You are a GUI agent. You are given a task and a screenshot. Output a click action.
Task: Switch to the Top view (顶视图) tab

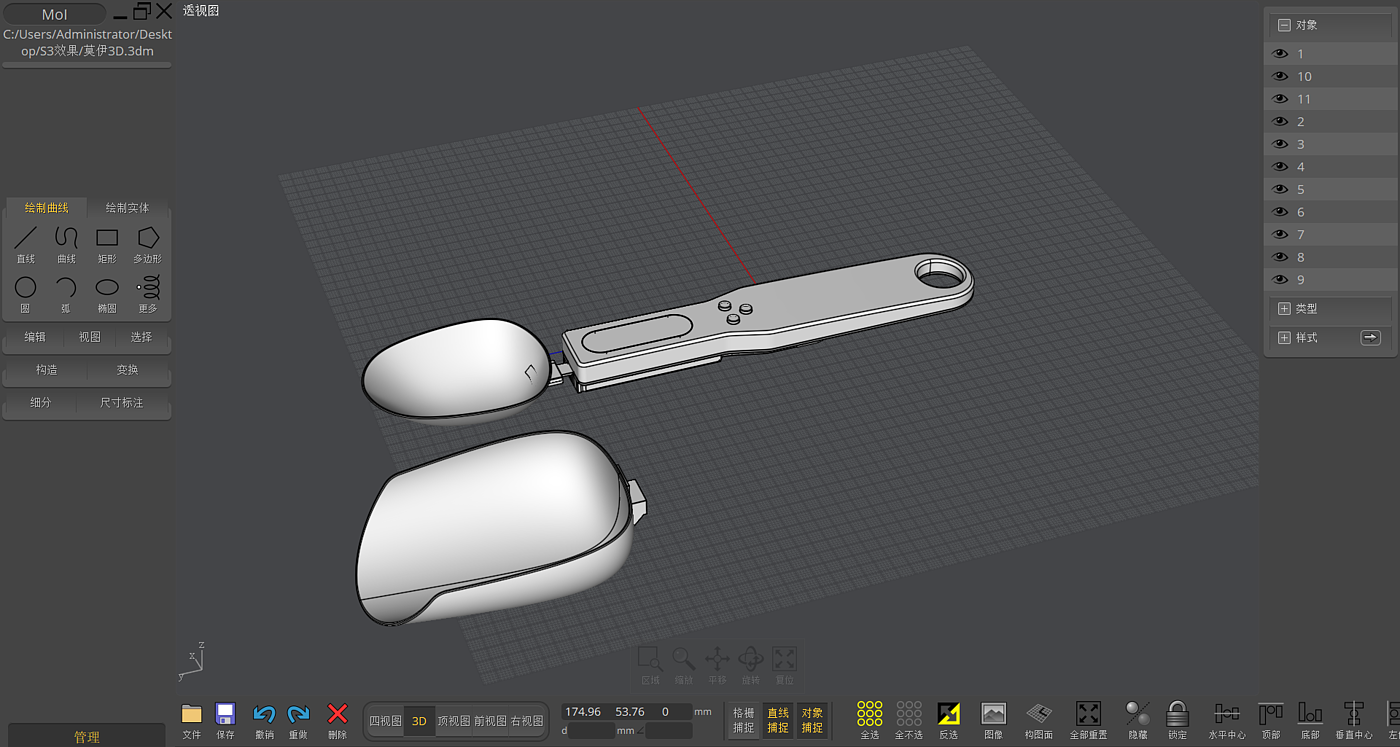tap(454, 721)
